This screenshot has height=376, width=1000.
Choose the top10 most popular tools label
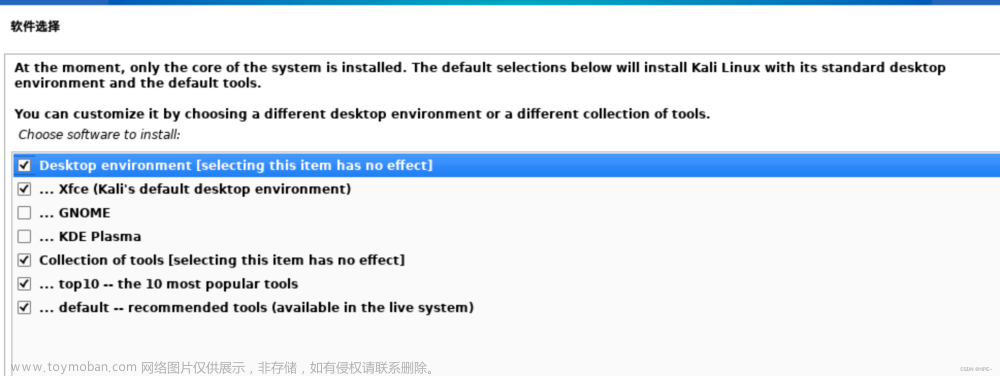click(x=168, y=284)
